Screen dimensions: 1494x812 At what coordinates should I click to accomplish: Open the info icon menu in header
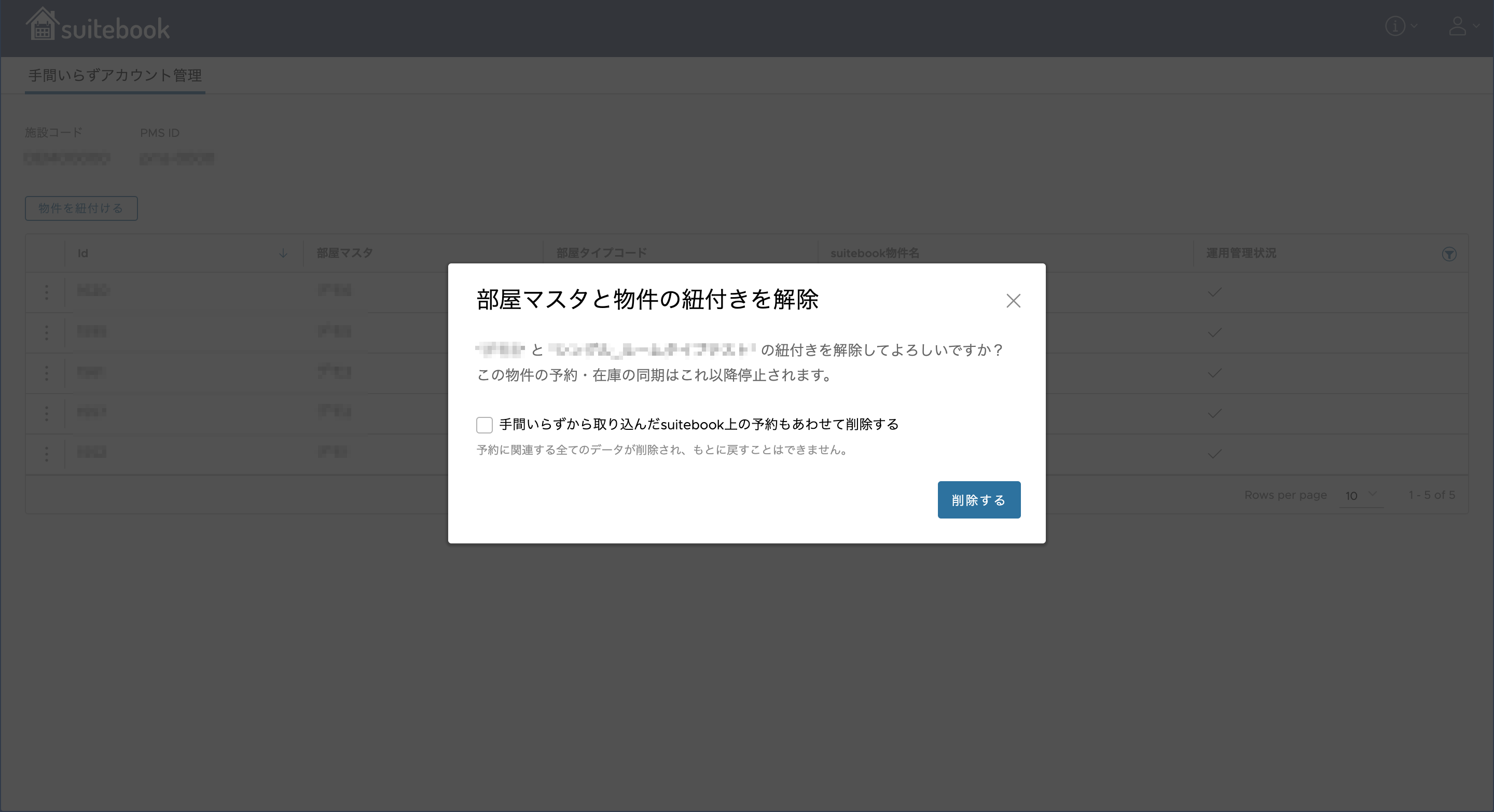point(1401,26)
